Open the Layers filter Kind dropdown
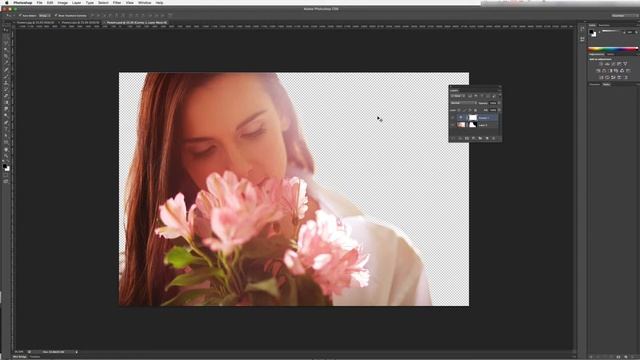This screenshot has width=640, height=360. click(x=458, y=96)
